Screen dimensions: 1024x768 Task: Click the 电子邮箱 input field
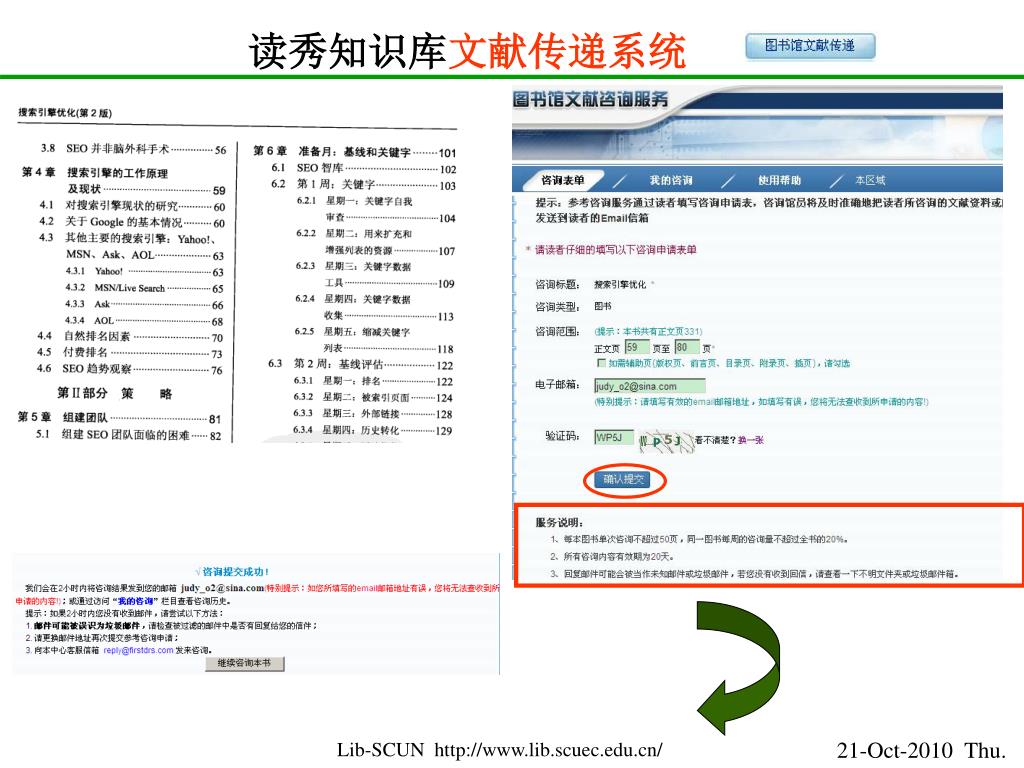649,386
